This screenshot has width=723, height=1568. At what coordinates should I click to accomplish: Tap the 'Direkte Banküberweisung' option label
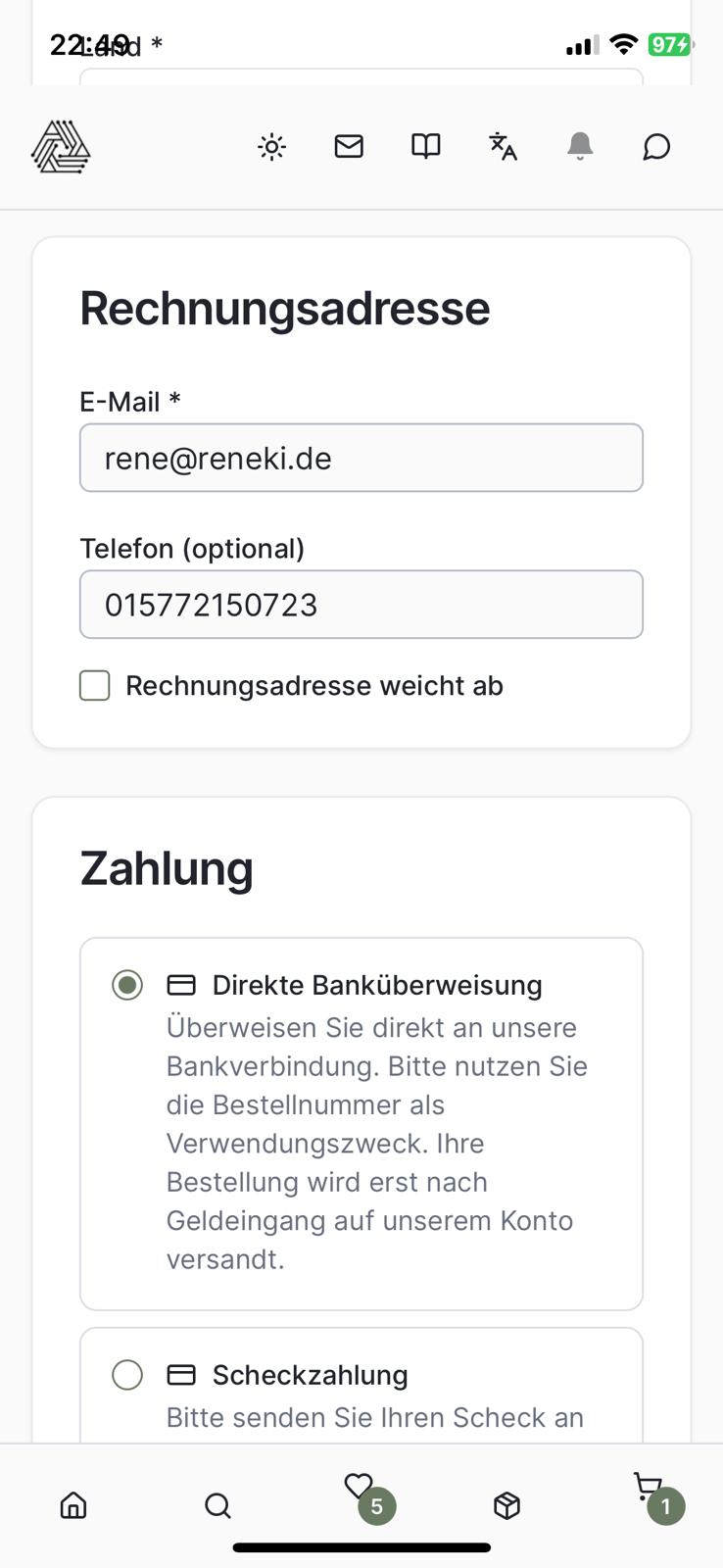click(x=376, y=985)
